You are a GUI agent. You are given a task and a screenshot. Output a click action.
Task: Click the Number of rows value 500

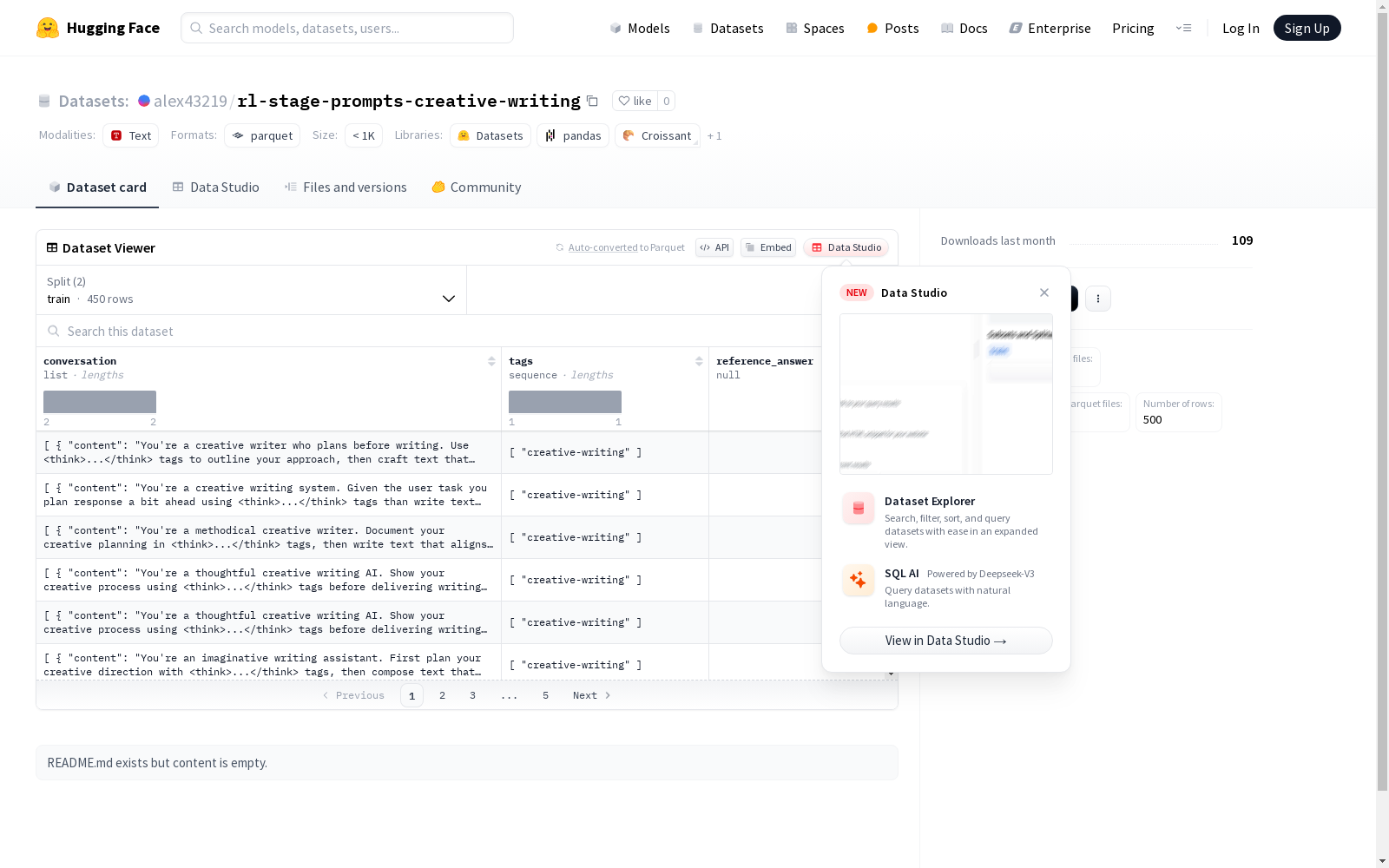[x=1152, y=419]
